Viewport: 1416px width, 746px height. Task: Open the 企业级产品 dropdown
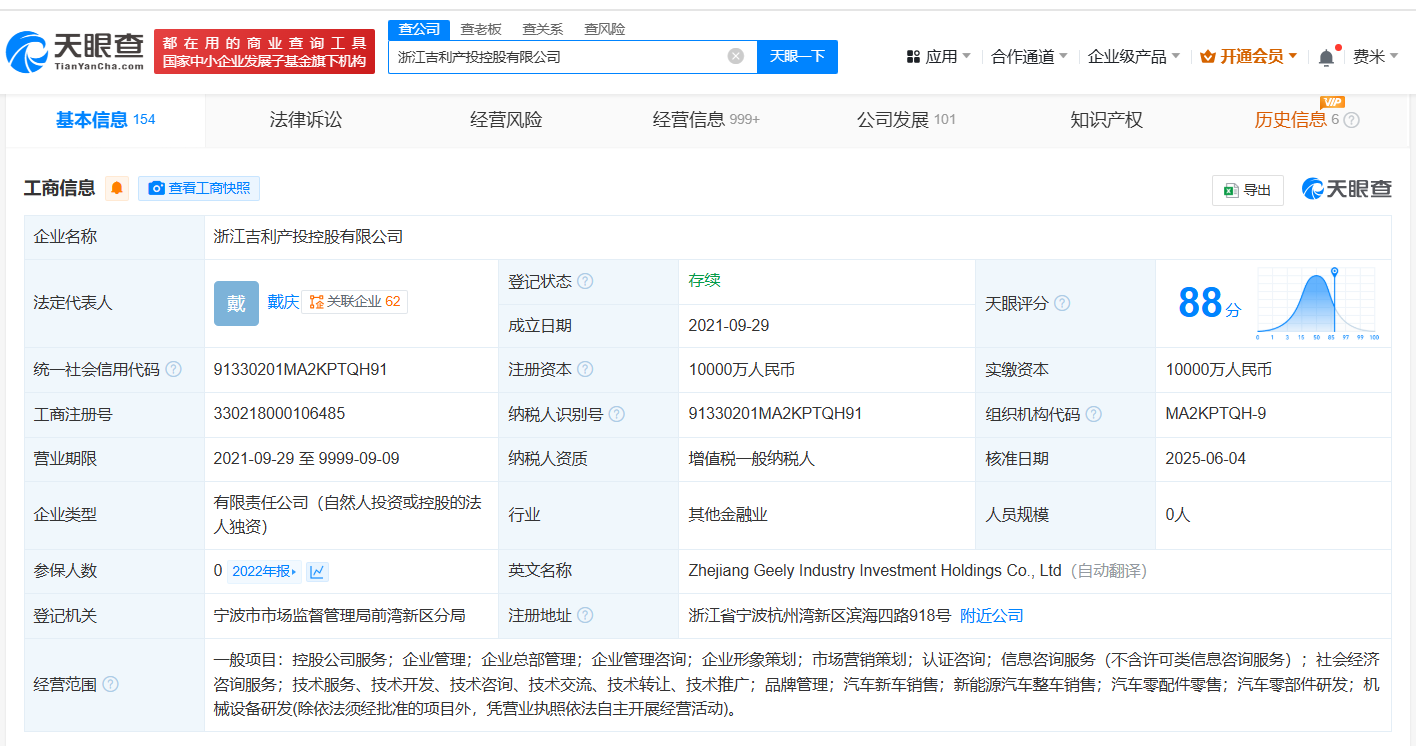click(x=1133, y=57)
